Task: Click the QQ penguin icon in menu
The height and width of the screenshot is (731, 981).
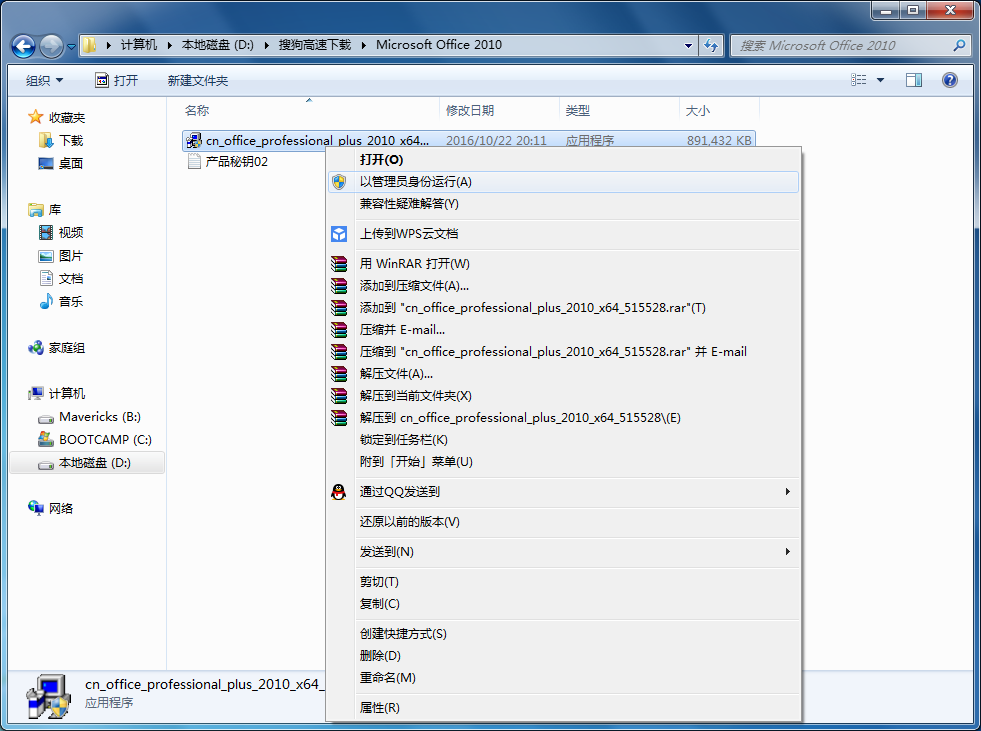Action: 338,492
